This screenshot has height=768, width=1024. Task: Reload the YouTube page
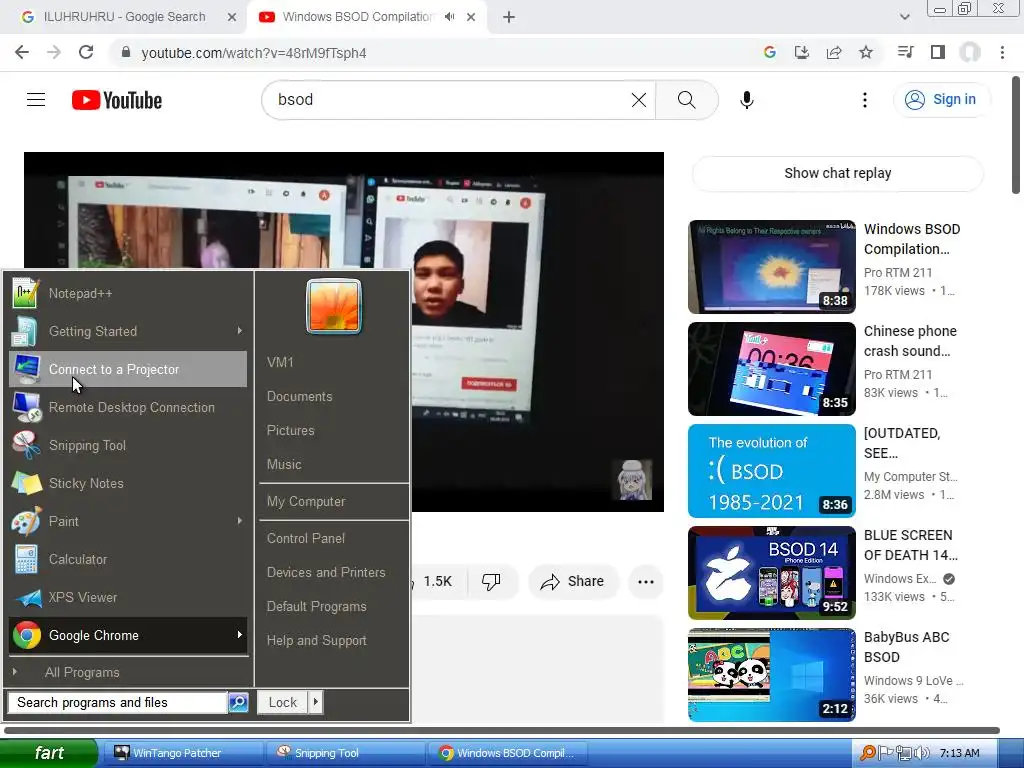pos(86,52)
